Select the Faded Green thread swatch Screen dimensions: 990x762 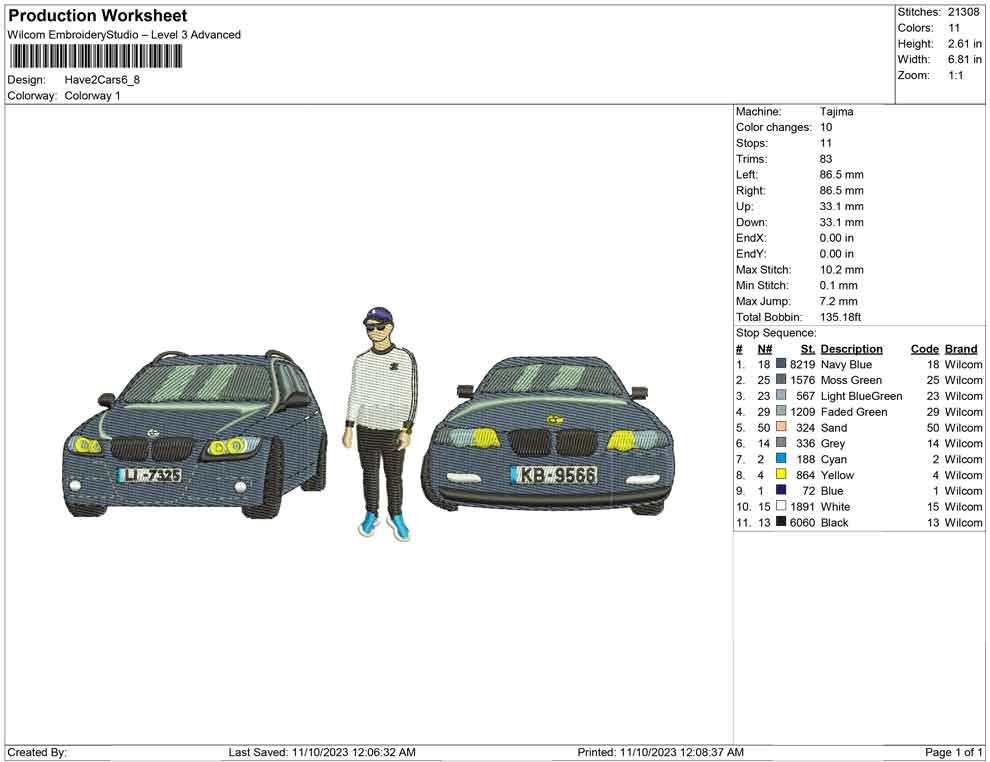tap(781, 411)
